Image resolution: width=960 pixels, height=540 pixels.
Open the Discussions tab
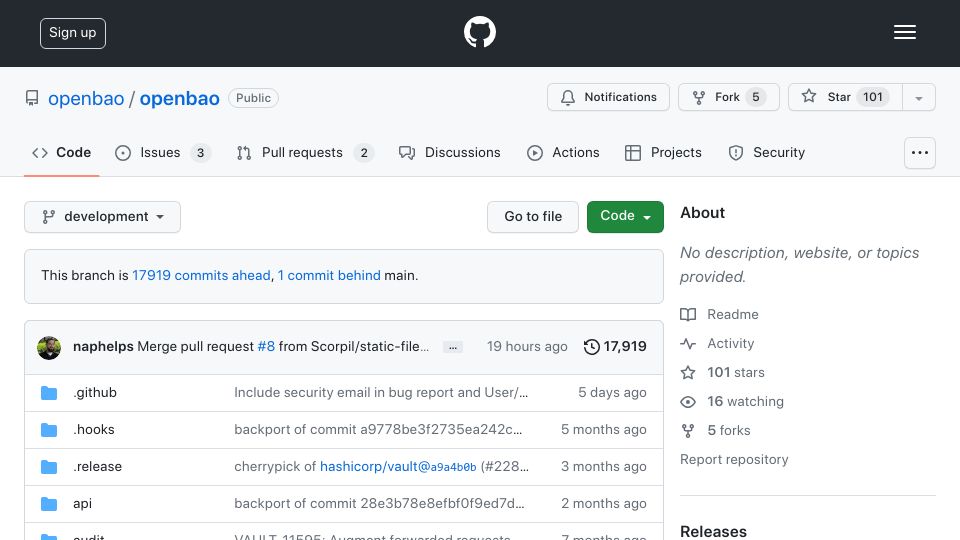449,152
